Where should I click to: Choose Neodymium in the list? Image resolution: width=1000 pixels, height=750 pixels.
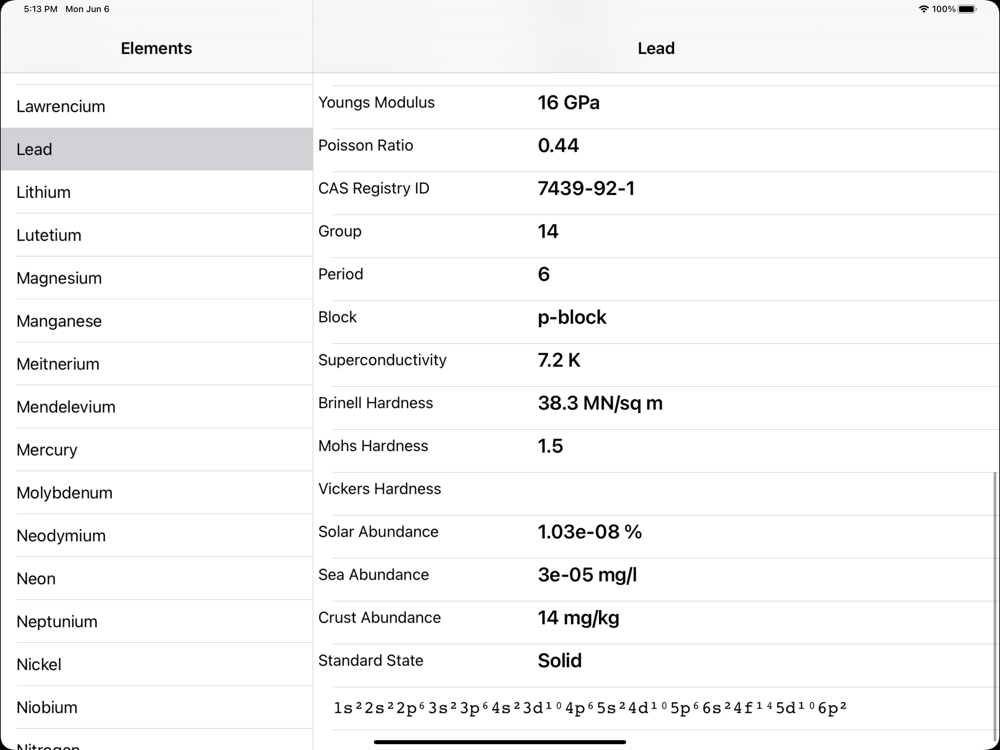[61, 536]
